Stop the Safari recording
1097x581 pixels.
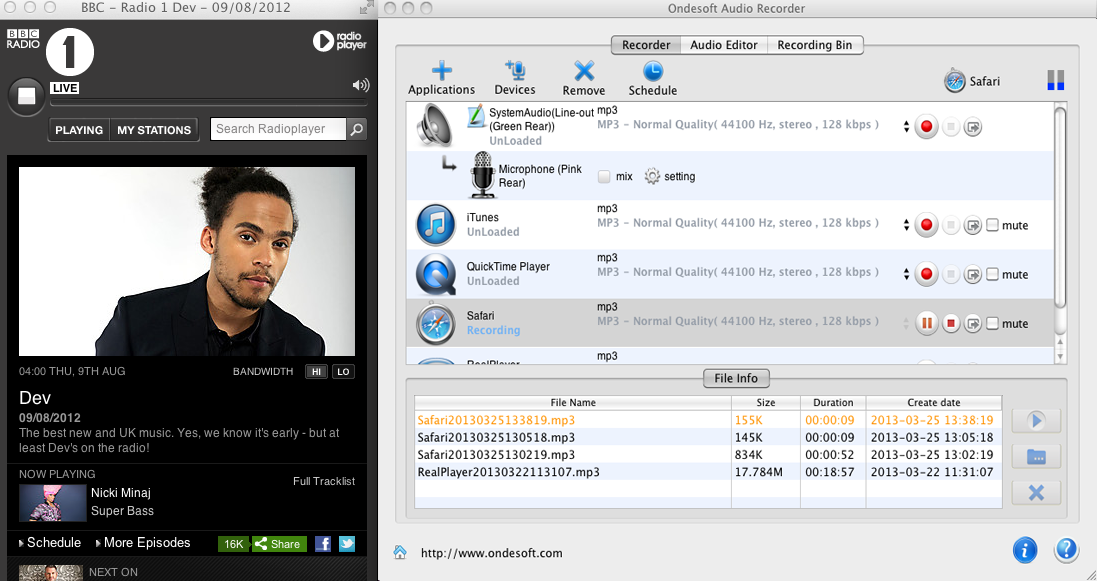(951, 323)
